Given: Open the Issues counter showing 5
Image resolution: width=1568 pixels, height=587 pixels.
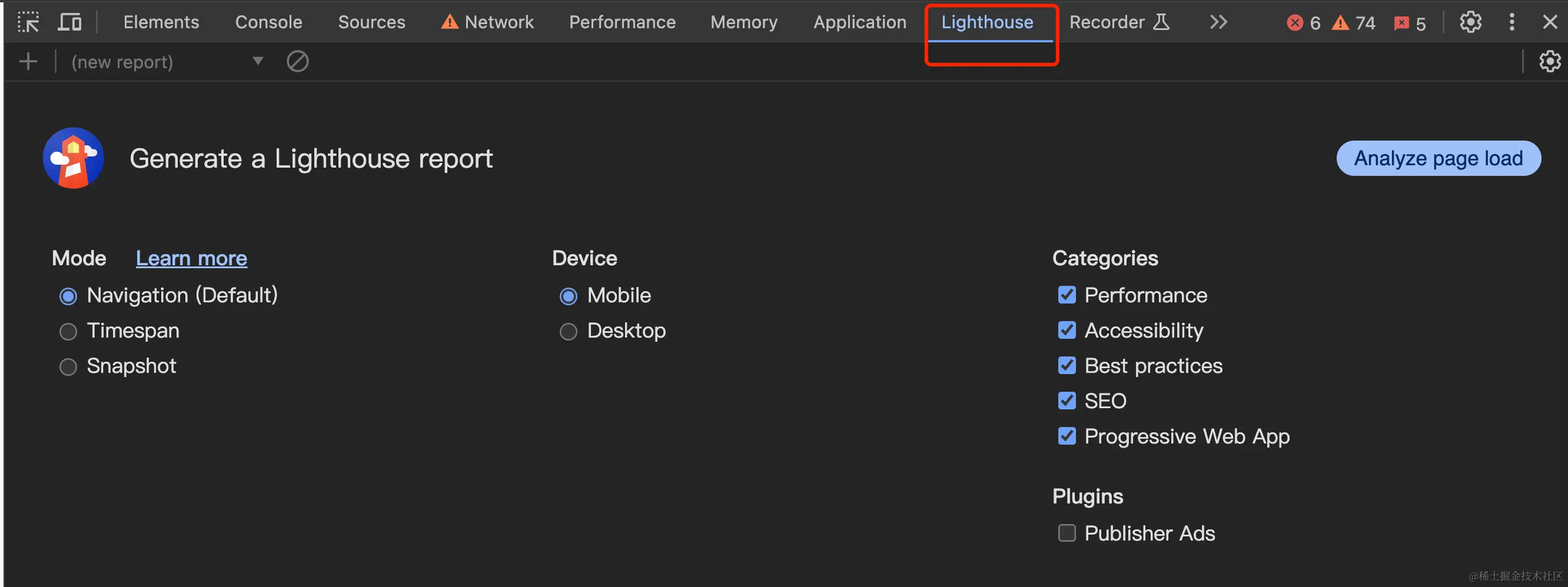Looking at the screenshot, I should click(1409, 23).
